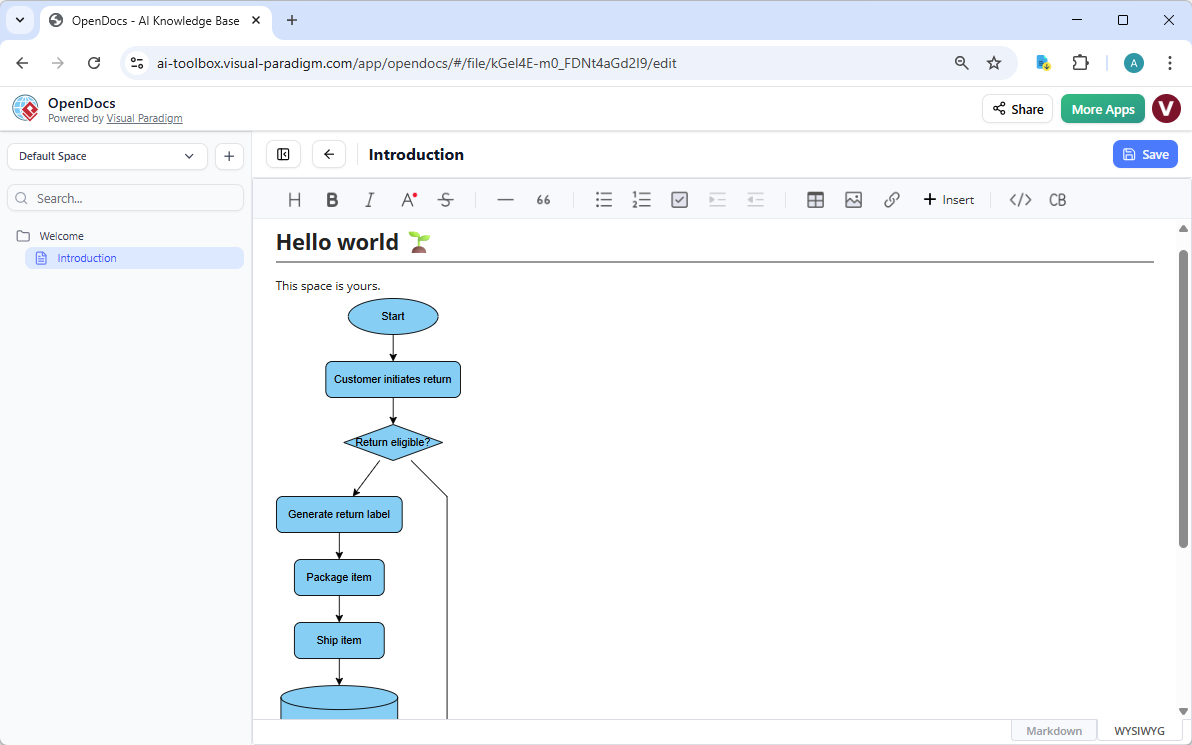
Task: Open the Visual Paradigm link
Action: (144, 117)
